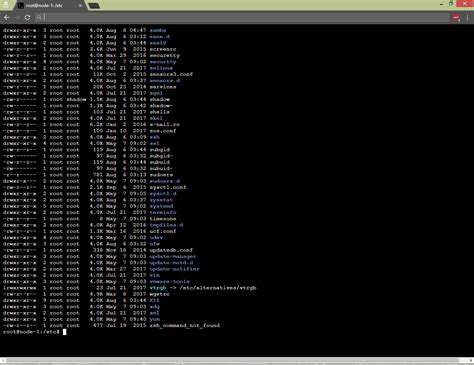Click the sane.d directory entry
This screenshot has height=365, width=474.
click(x=159, y=37)
